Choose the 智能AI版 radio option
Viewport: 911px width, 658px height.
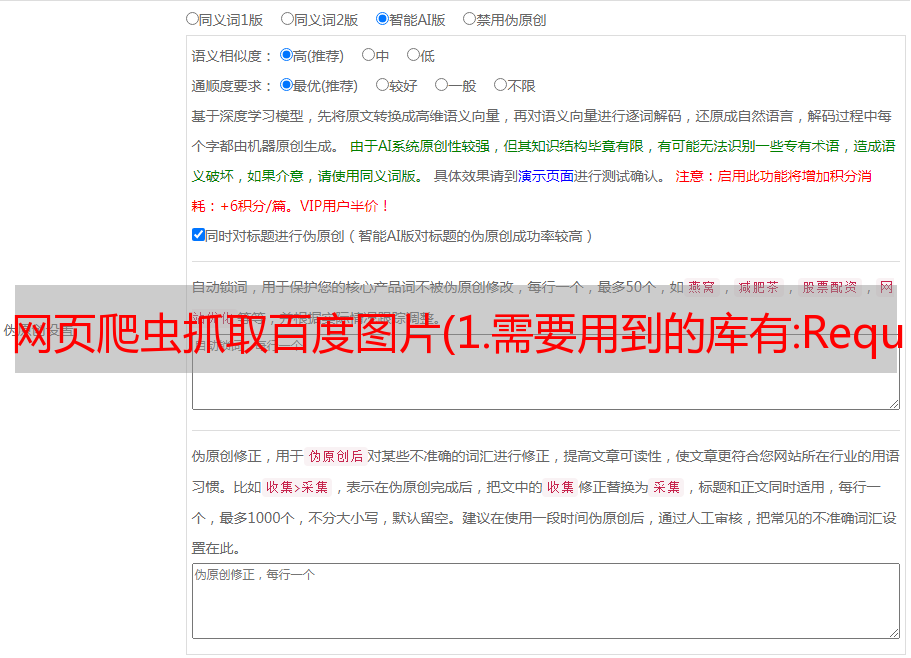point(382,19)
